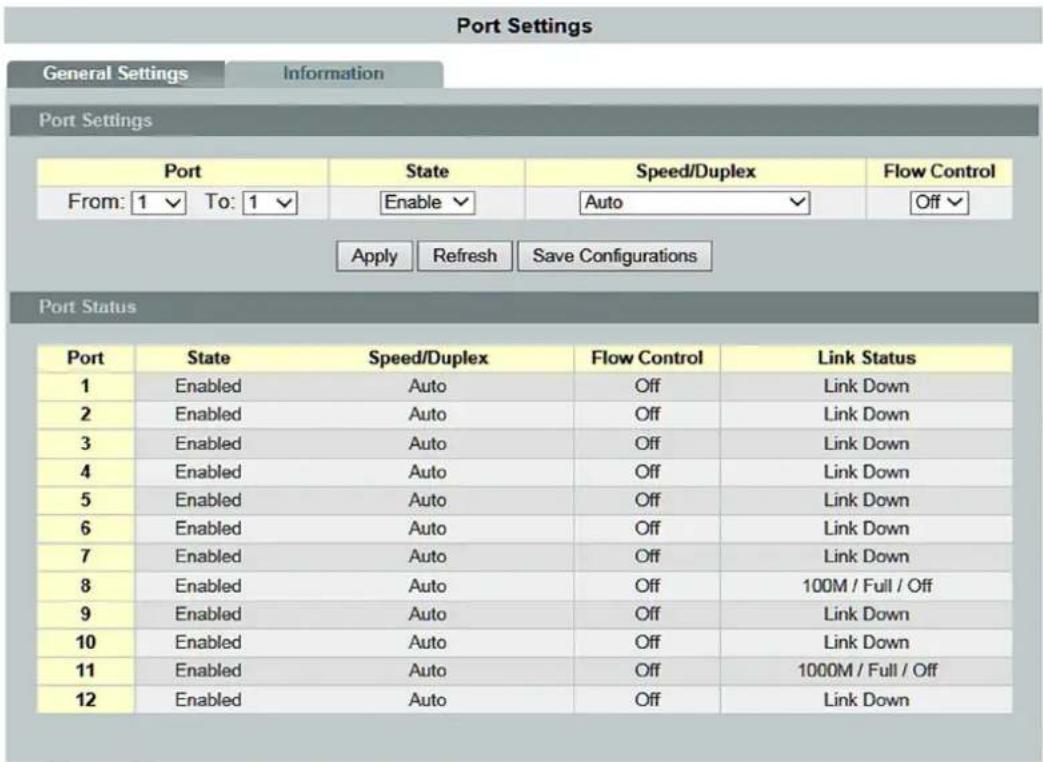Click Link Down status of port 1
The width and height of the screenshot is (1043, 762).
click(867, 386)
